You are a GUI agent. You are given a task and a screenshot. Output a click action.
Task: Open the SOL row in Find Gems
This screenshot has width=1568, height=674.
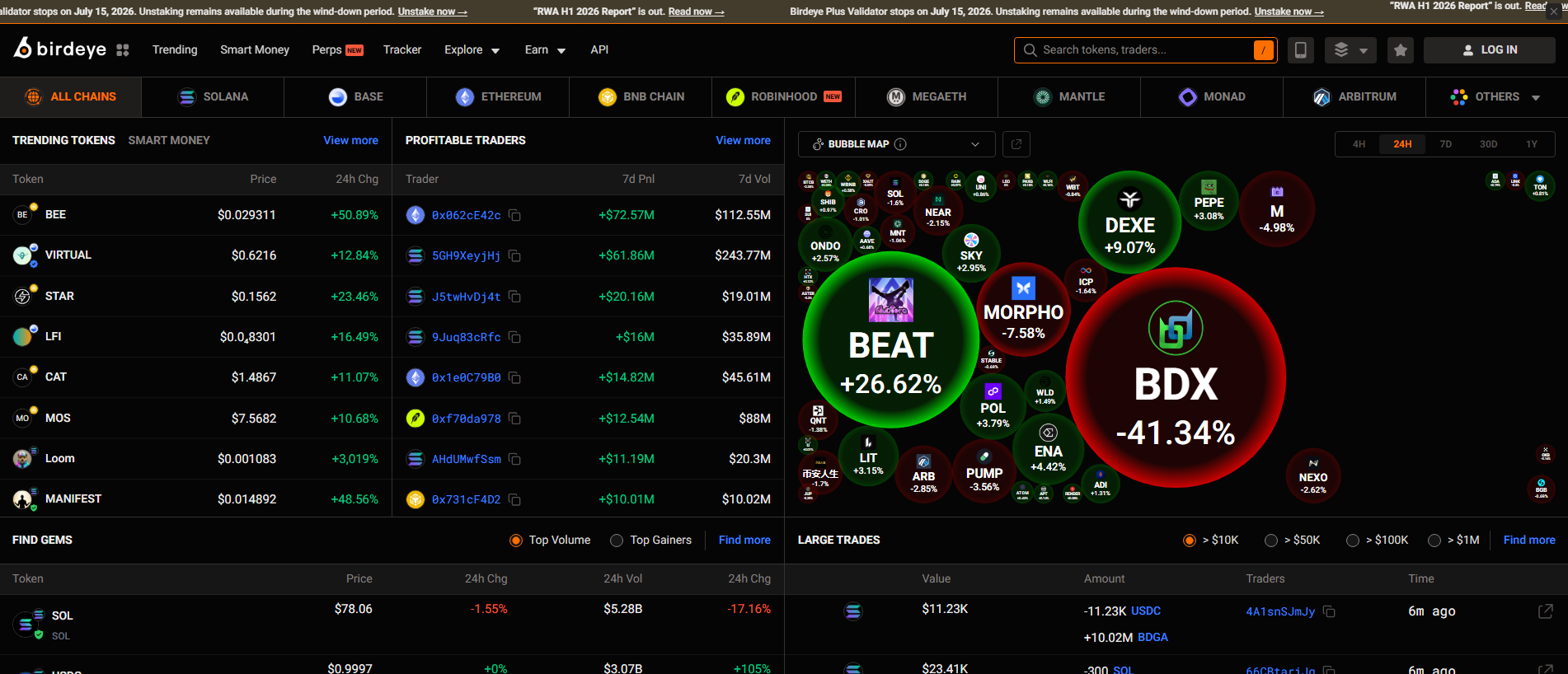[x=392, y=625]
